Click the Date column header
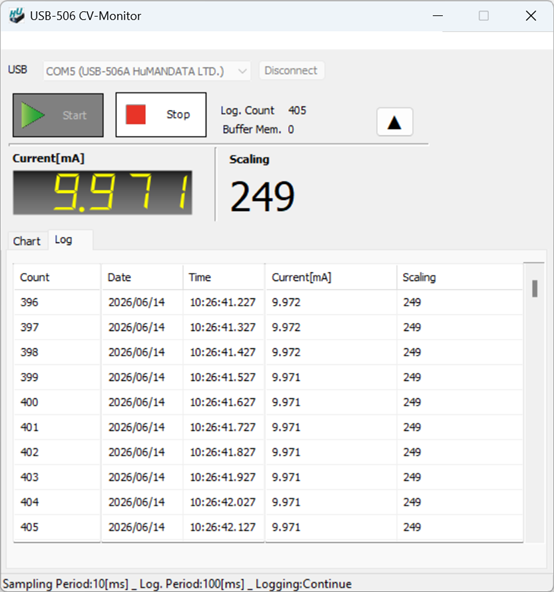Viewport: 554px width, 592px height. pyautogui.click(x=142, y=277)
